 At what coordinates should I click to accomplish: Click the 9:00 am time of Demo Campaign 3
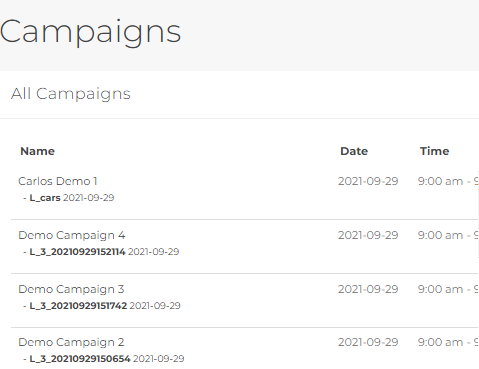point(440,289)
